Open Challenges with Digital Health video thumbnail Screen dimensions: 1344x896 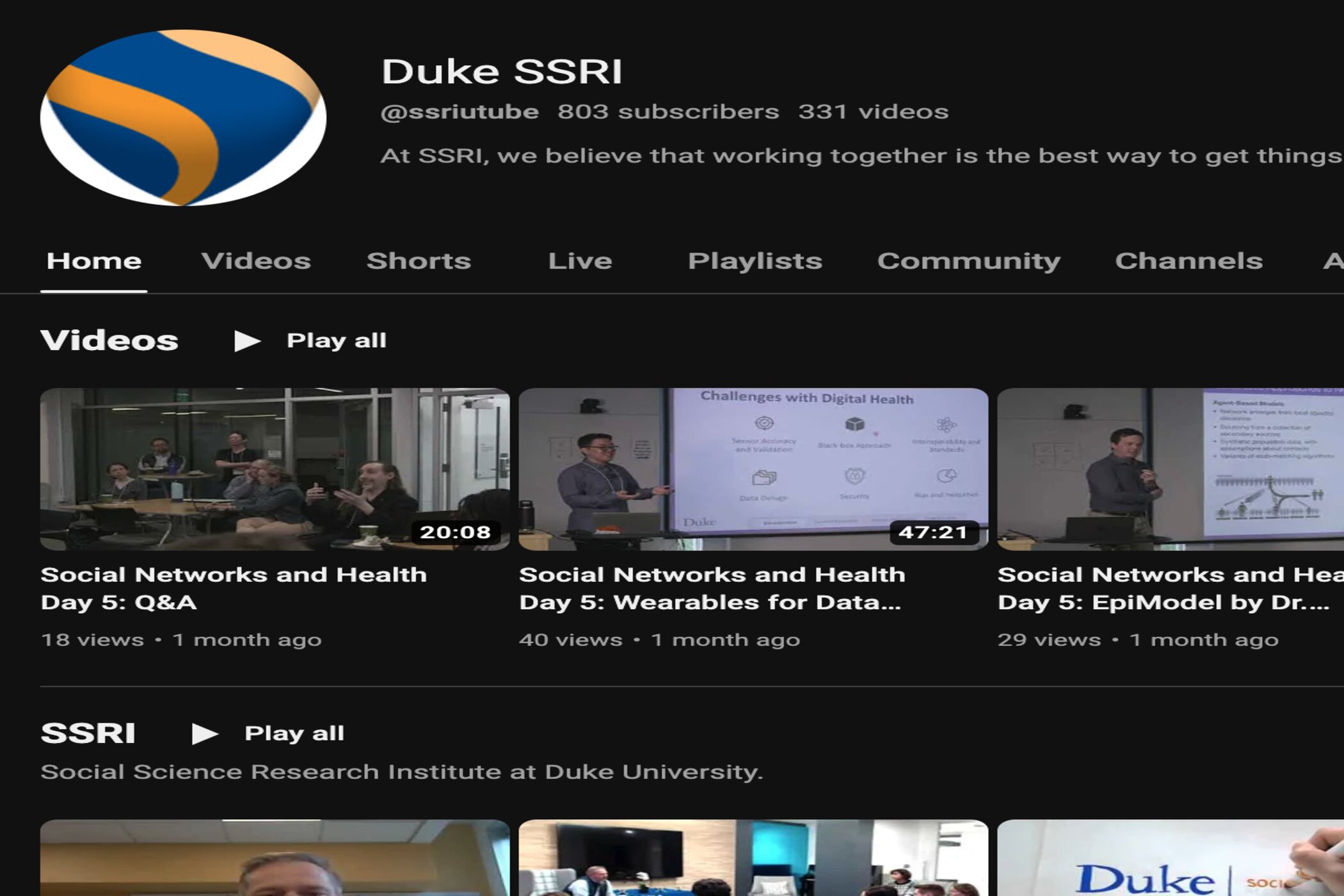(x=753, y=468)
